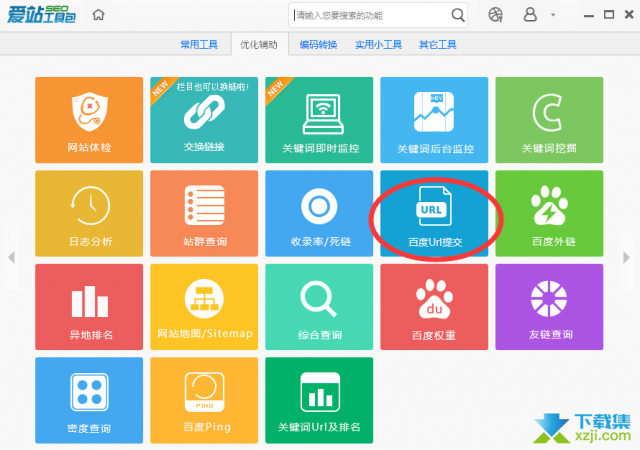The height and width of the screenshot is (450, 640).
Task: Switch to the 常用工具 tab
Action: pos(199,45)
